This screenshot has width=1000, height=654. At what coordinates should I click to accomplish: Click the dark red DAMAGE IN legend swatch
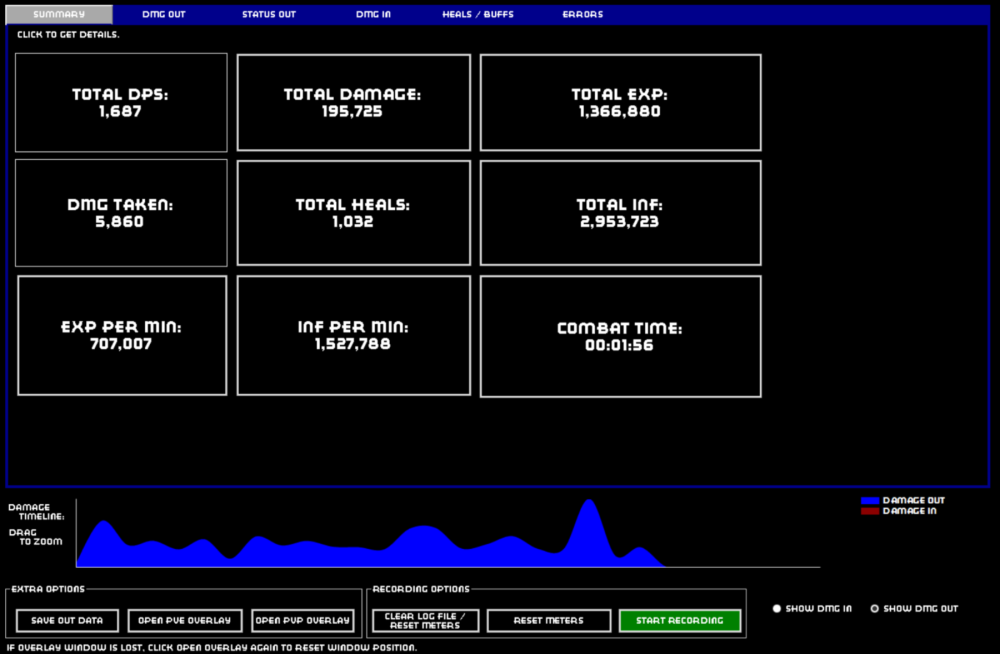pyautogui.click(x=870, y=511)
